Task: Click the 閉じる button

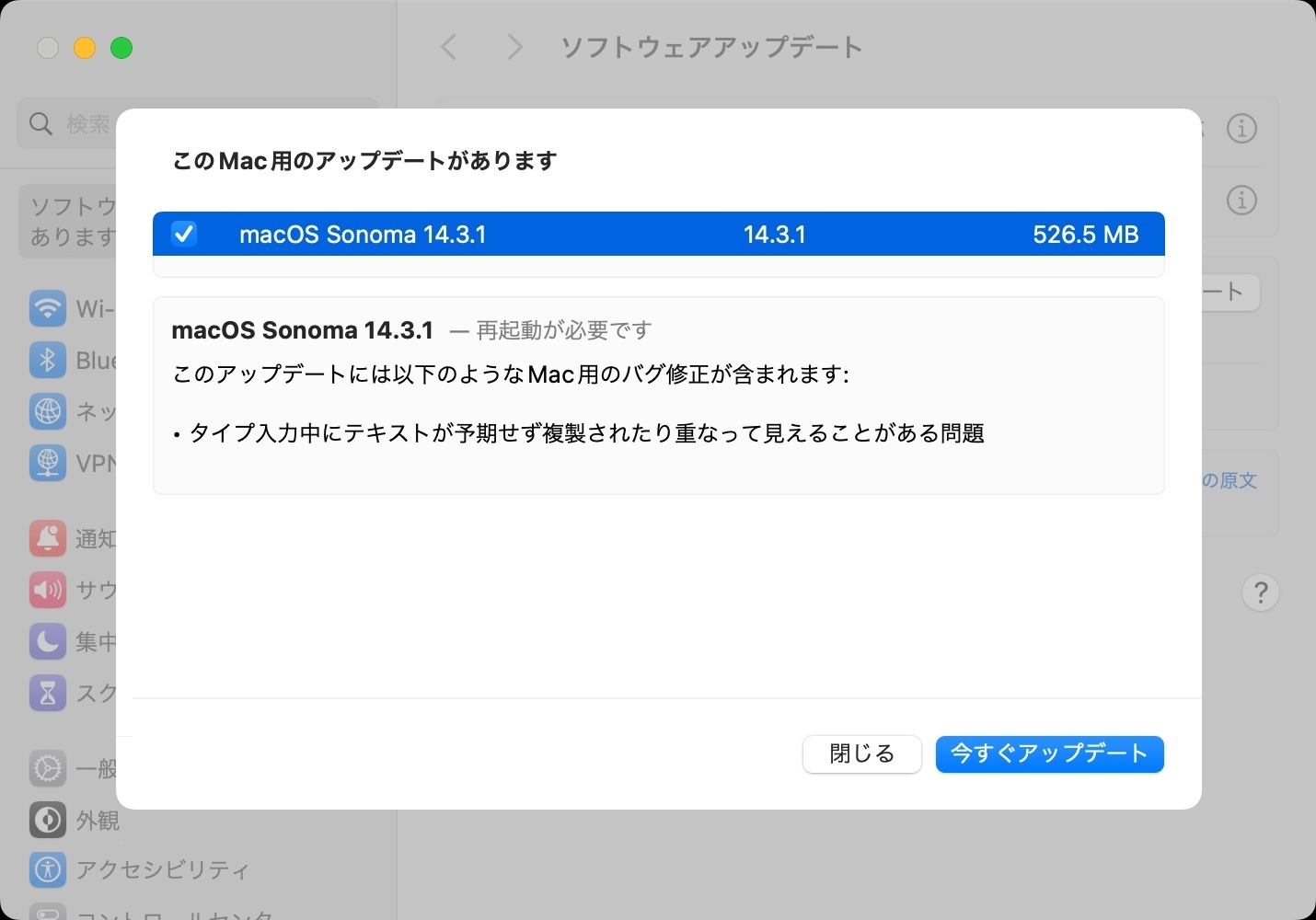Action: click(862, 754)
